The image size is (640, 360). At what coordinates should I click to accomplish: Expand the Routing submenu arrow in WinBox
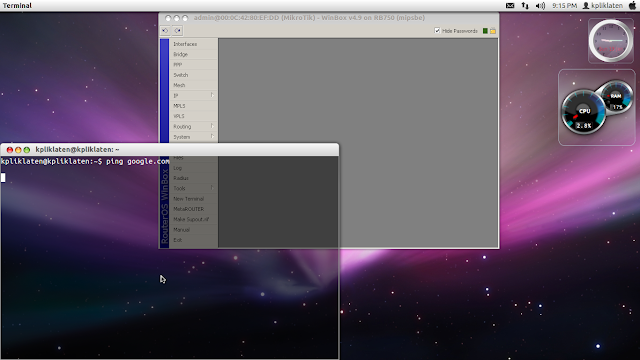tap(212, 127)
